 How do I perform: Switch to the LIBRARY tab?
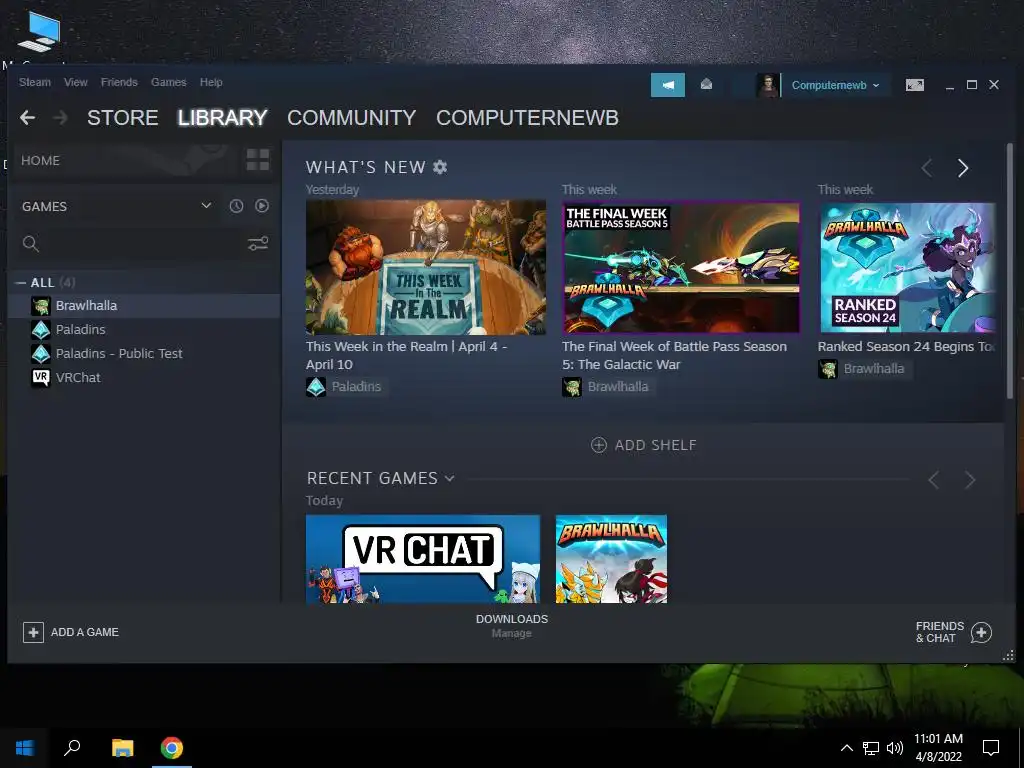point(222,118)
